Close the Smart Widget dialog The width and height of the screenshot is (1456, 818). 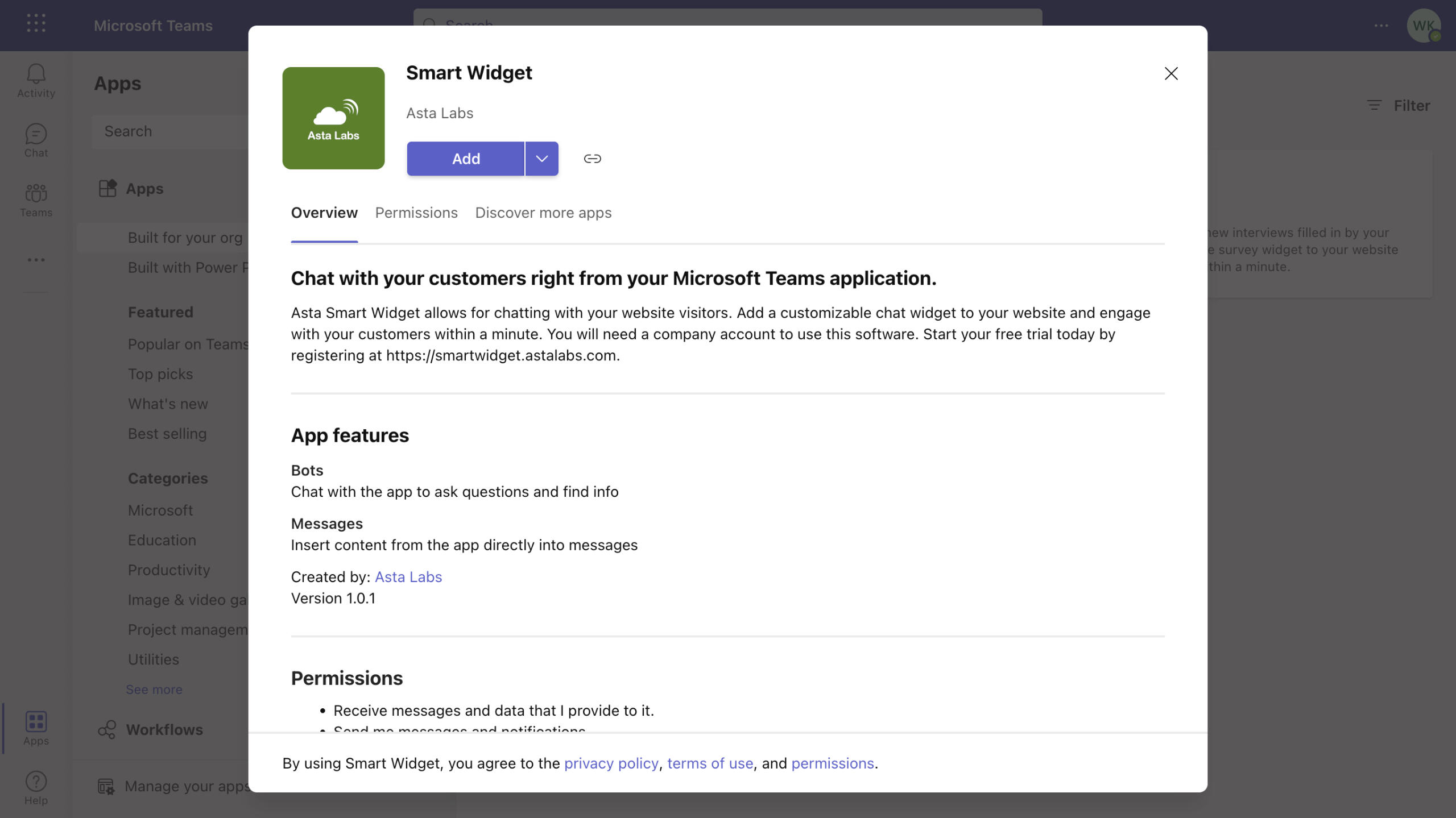pyautogui.click(x=1170, y=73)
